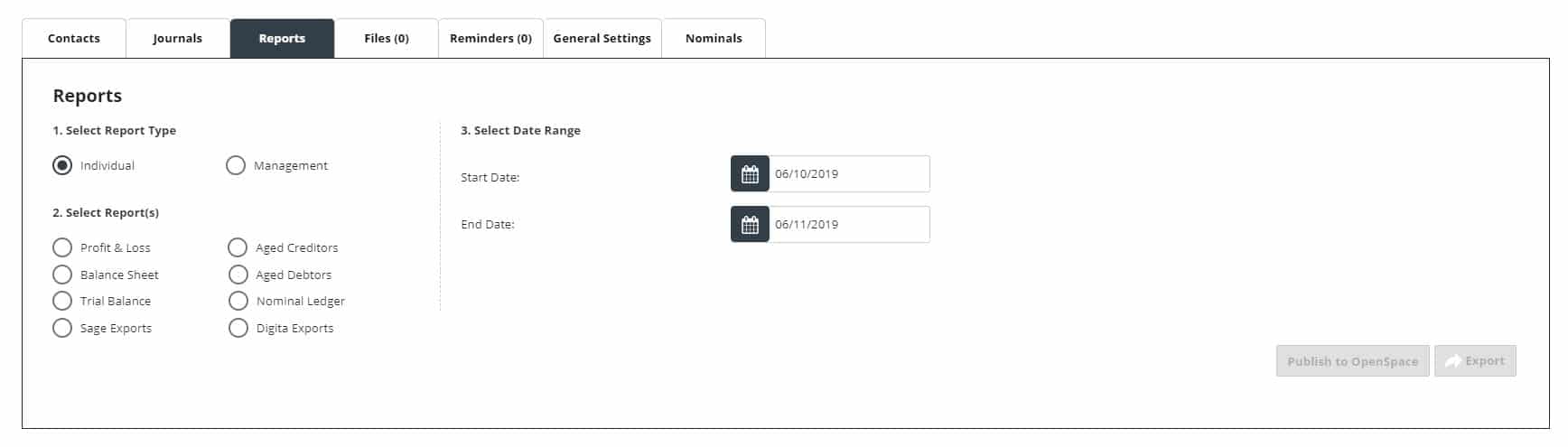The height and width of the screenshot is (447, 1568).
Task: Open the Journals tab
Action: (177, 39)
